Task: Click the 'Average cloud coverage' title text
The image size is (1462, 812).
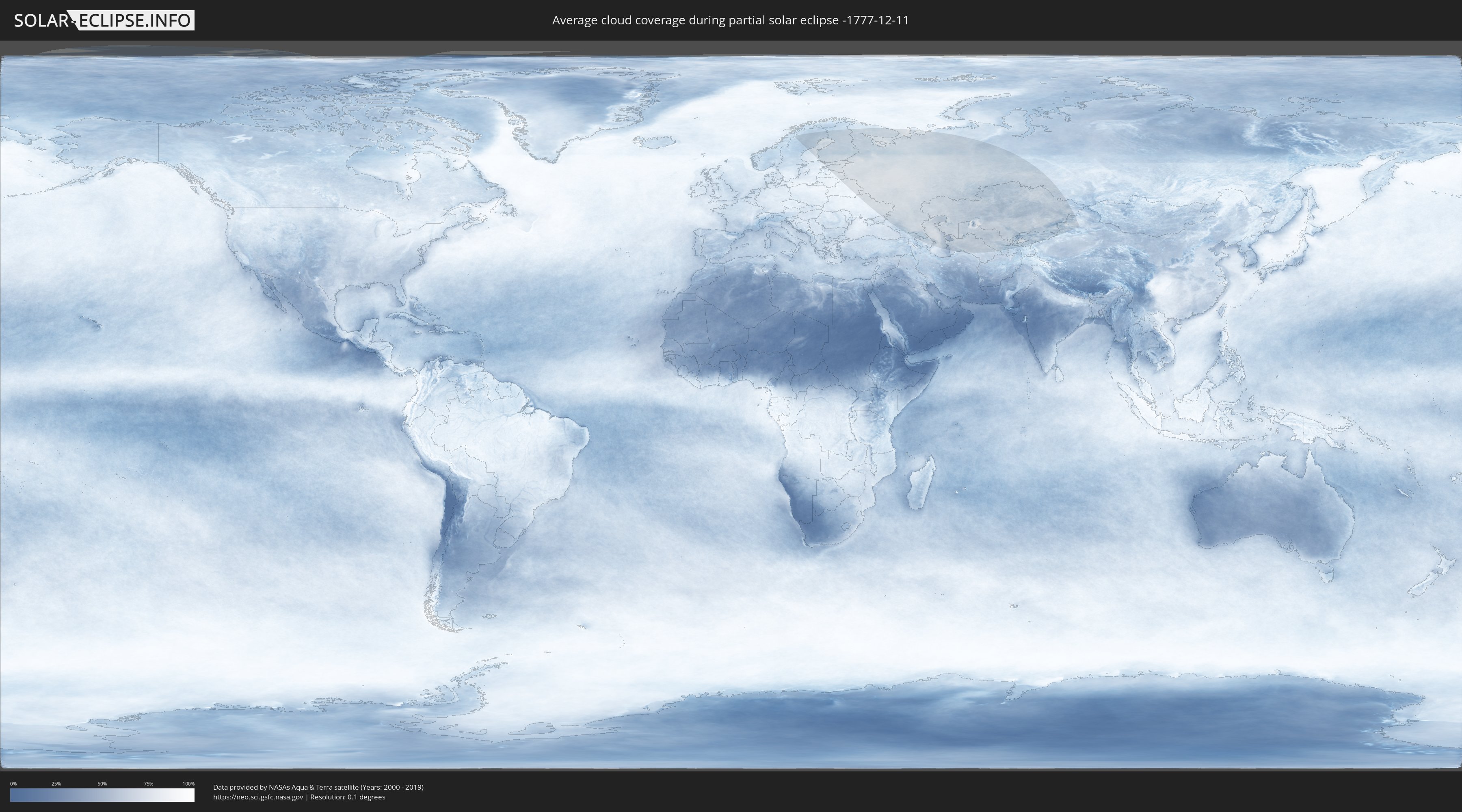Action: click(x=730, y=20)
